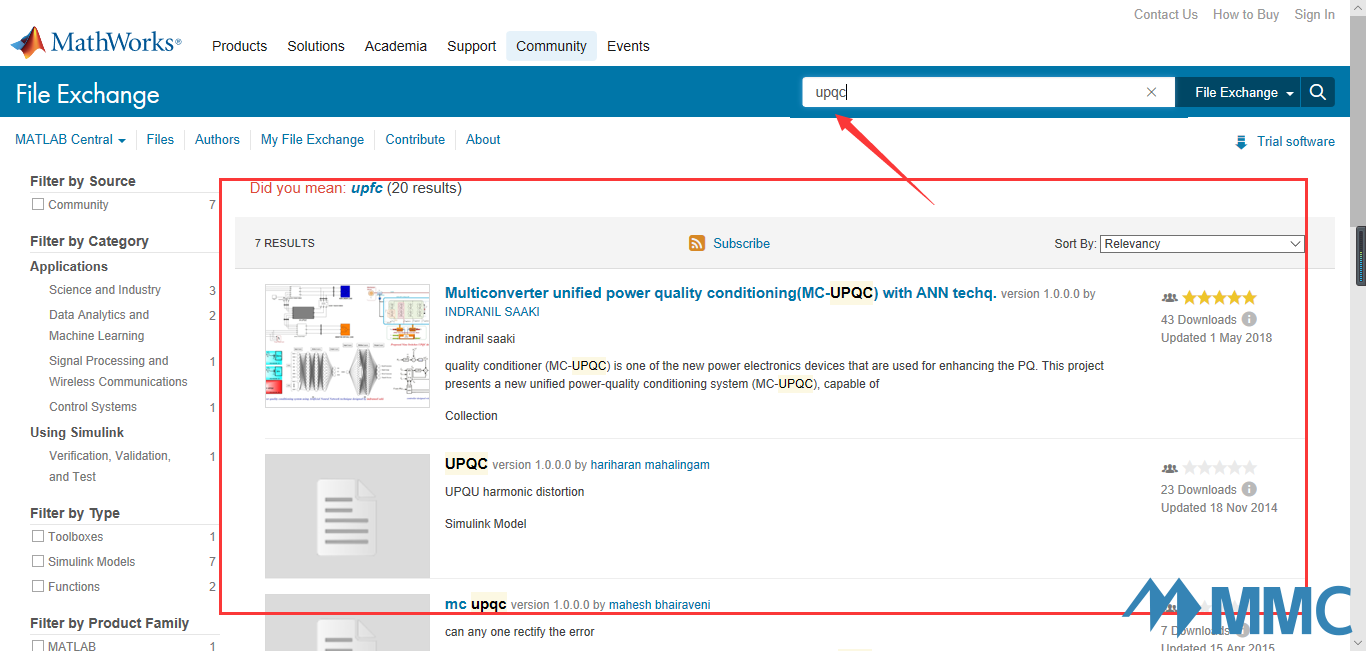Viewport: 1366px width, 651px height.
Task: Open the Contribute tab
Action: click(415, 140)
